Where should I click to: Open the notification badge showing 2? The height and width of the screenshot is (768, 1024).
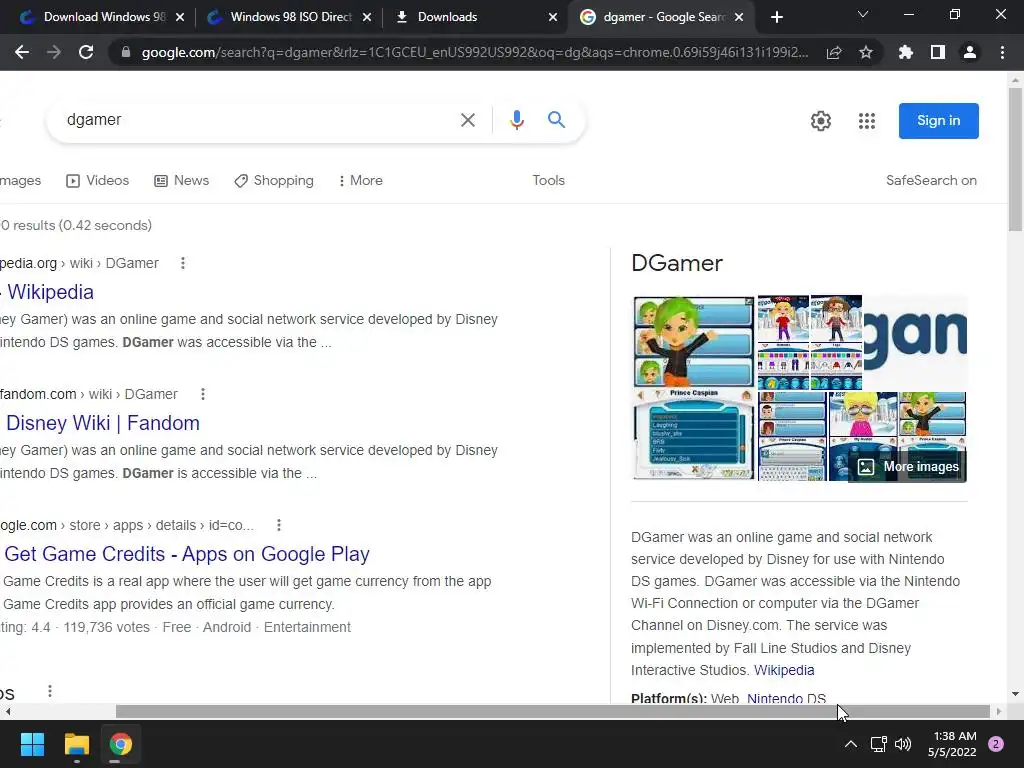(996, 744)
